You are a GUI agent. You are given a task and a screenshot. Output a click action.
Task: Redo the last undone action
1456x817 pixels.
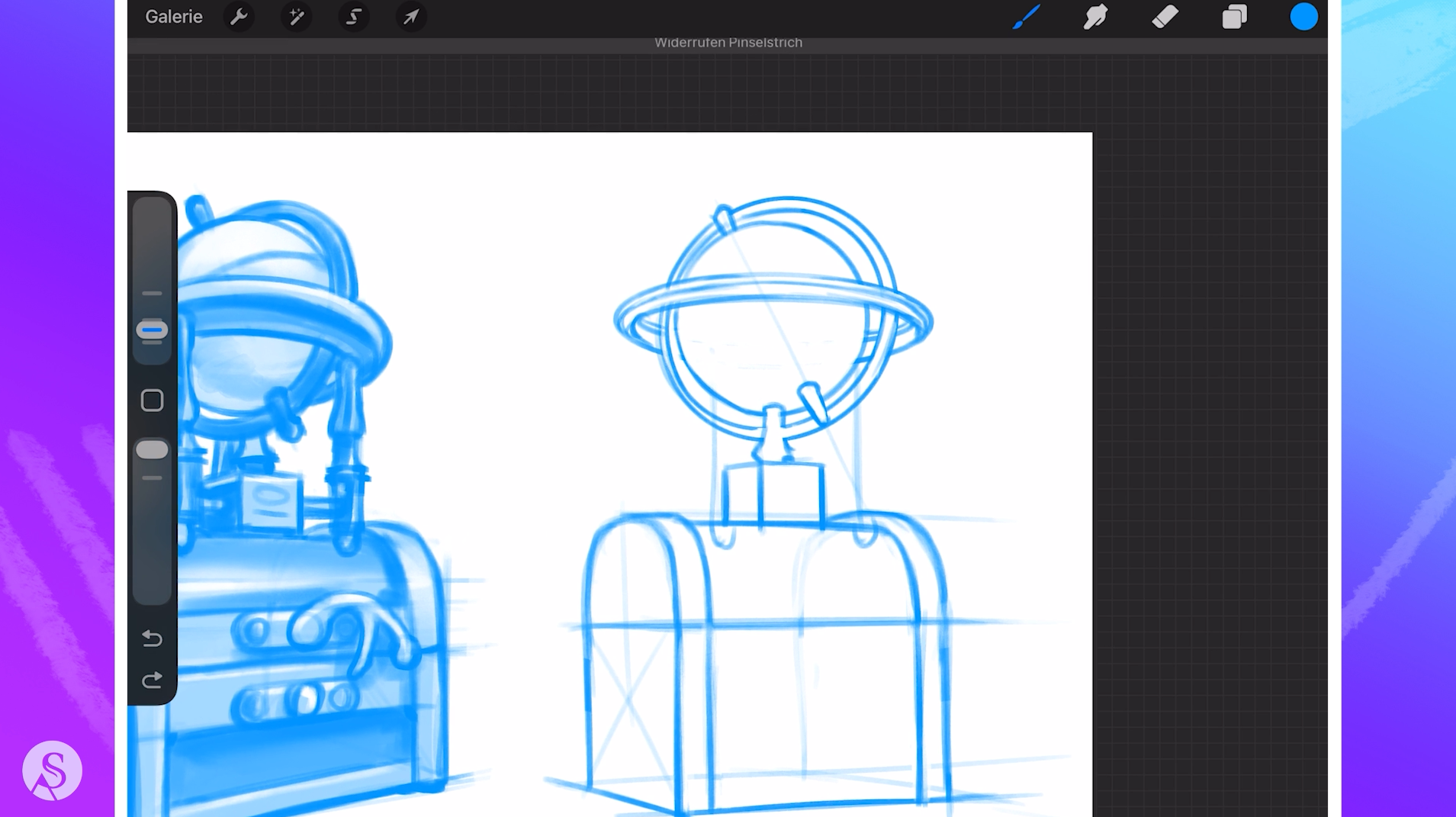[x=152, y=680]
